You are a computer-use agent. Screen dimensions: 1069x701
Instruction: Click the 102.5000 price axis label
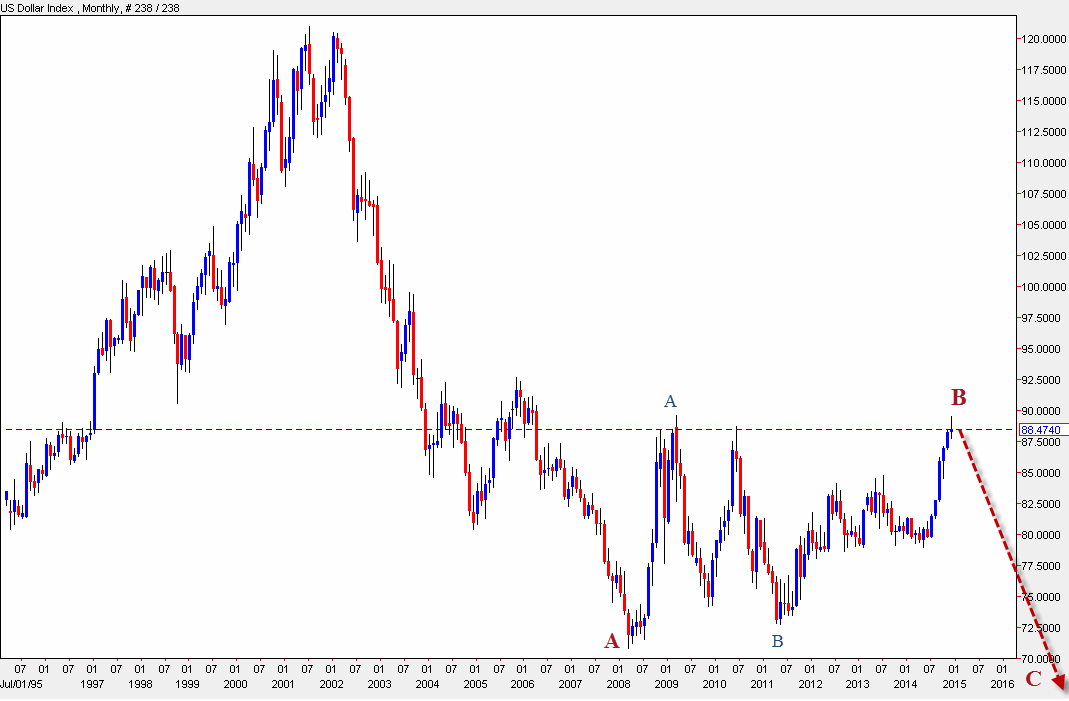tap(1042, 256)
